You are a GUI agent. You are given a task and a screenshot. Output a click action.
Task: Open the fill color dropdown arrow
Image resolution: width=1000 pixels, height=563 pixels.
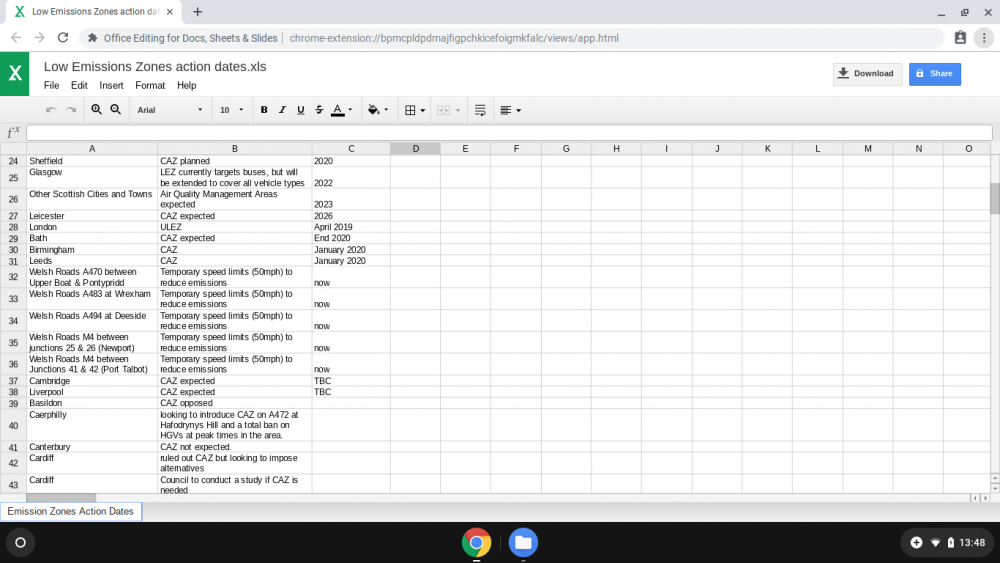(386, 110)
